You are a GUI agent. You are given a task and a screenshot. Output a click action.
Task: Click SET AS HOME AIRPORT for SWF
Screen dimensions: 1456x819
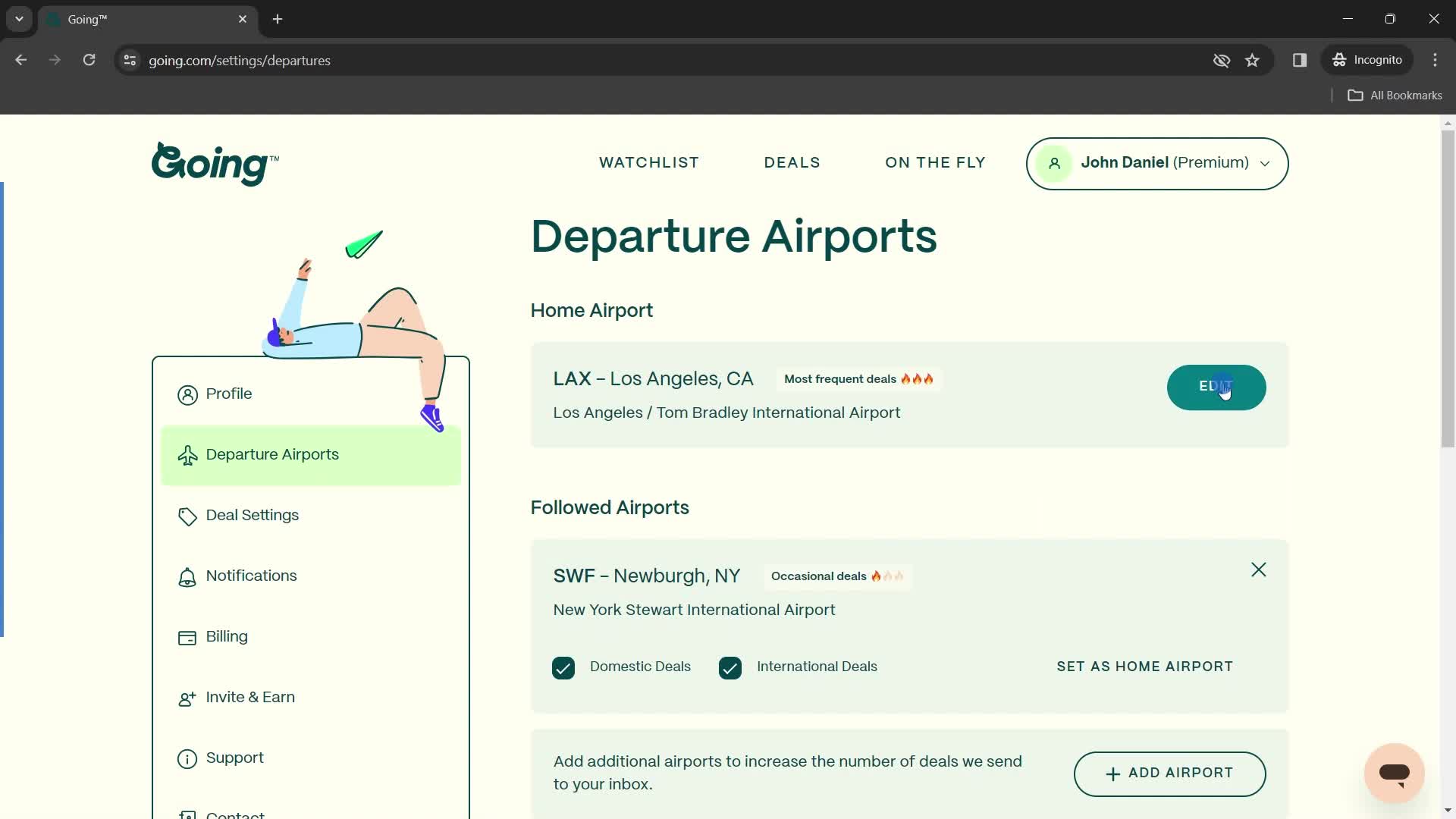click(x=1144, y=666)
